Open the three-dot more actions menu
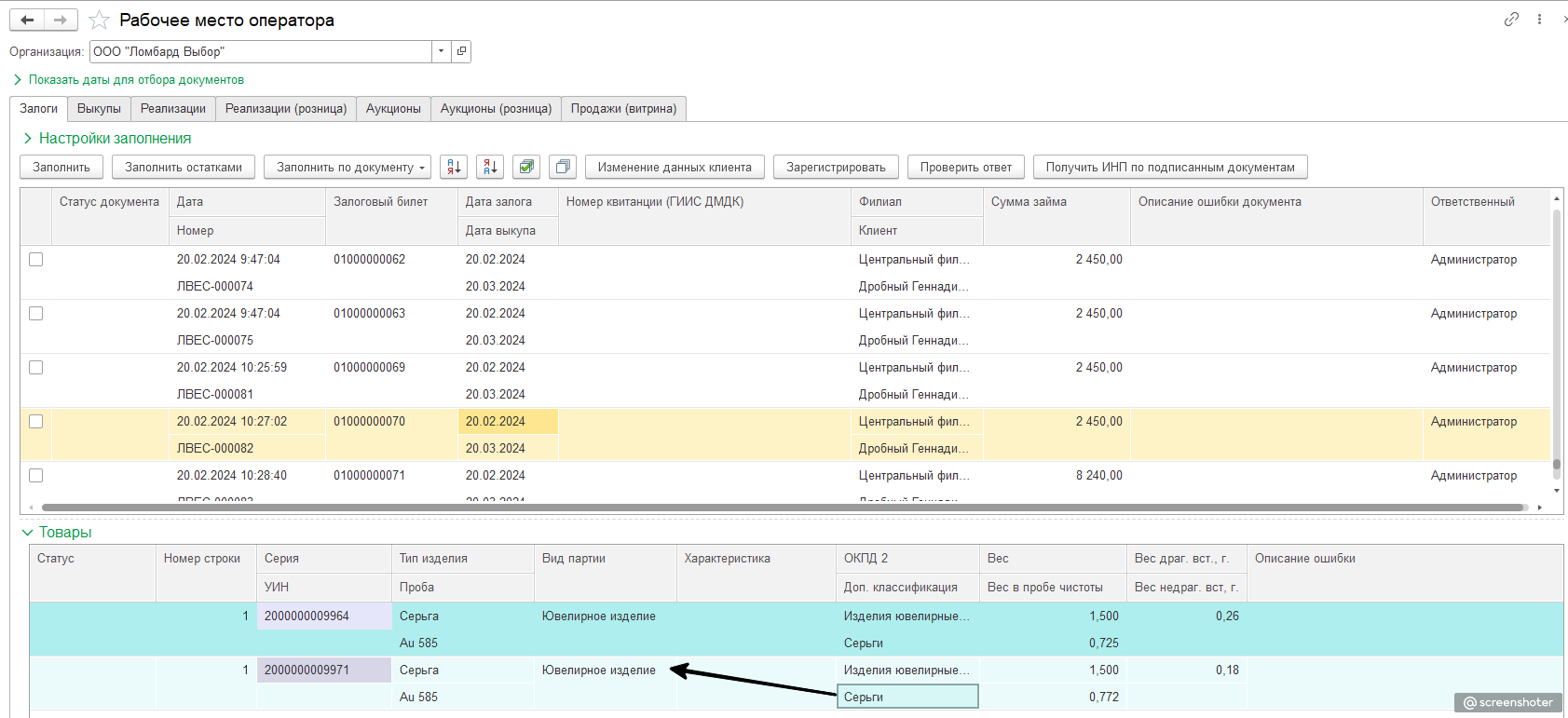This screenshot has height=718, width=1568. click(1539, 19)
